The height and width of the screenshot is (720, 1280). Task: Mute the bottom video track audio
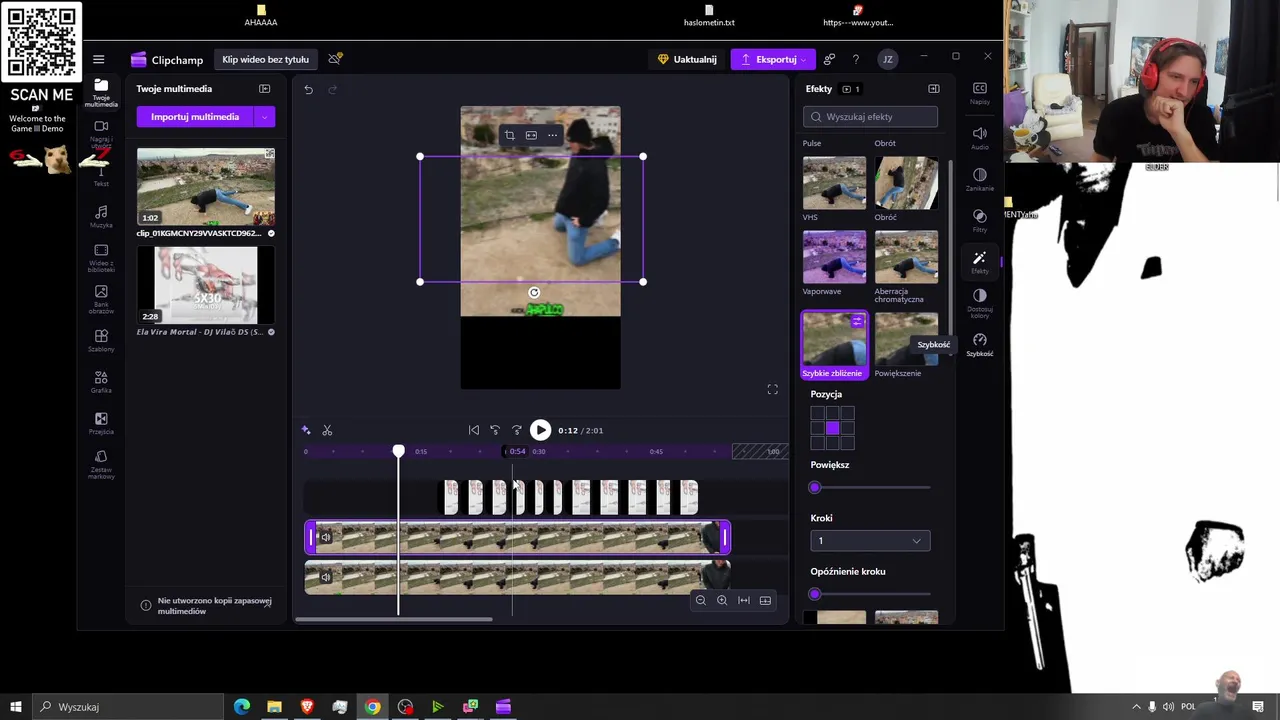click(325, 577)
